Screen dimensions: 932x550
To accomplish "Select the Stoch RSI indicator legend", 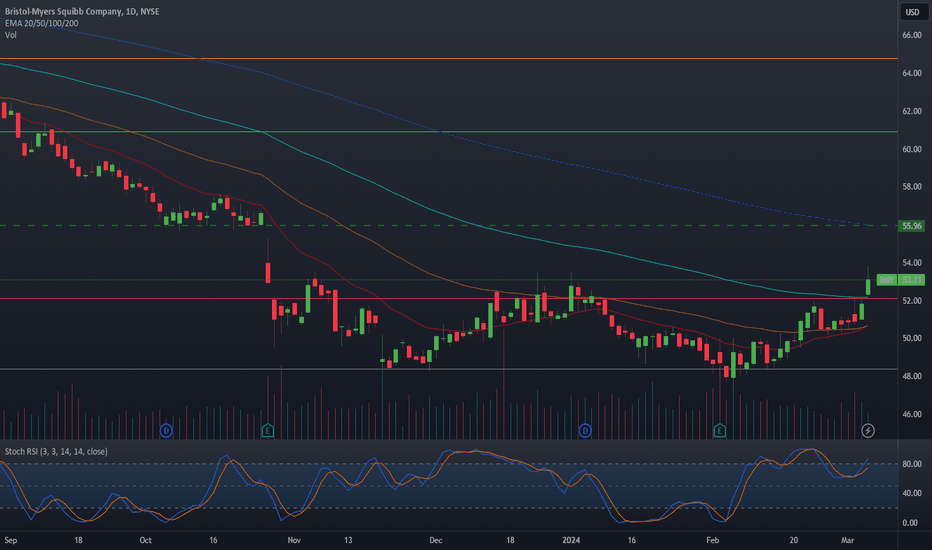I will [56, 452].
